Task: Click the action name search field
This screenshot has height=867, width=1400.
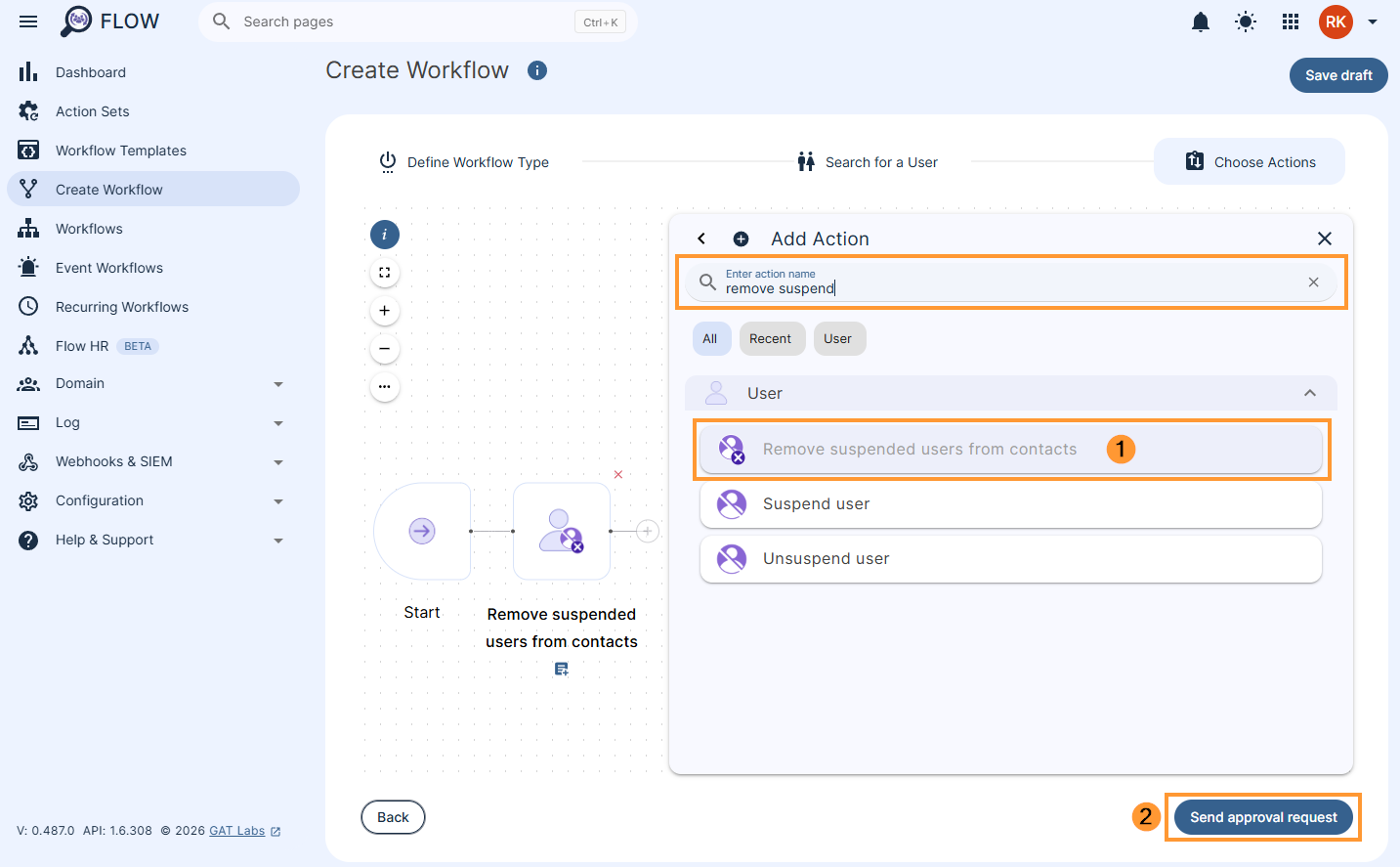Action: [x=1010, y=282]
